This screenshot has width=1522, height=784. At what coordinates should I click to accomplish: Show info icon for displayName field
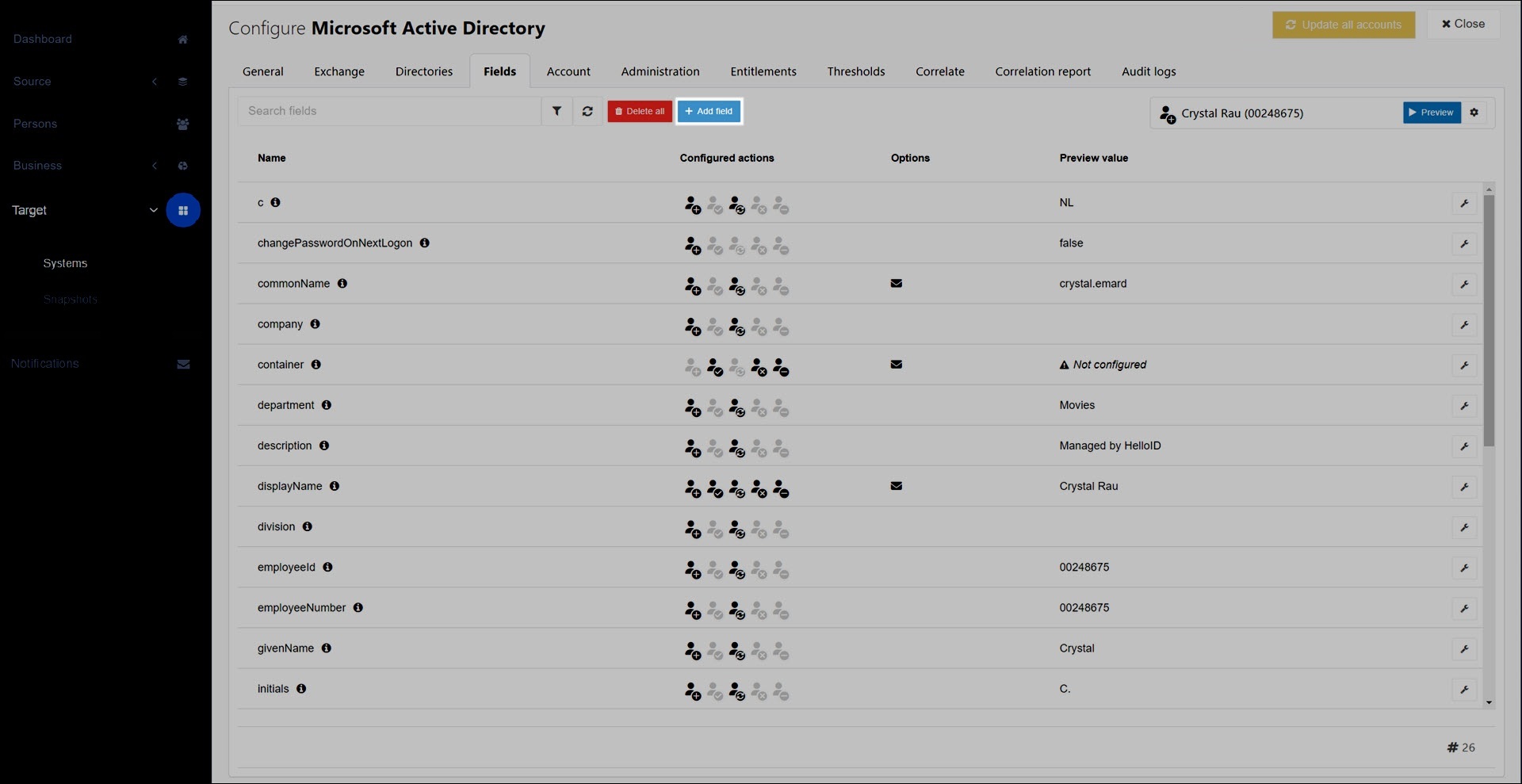(x=335, y=486)
